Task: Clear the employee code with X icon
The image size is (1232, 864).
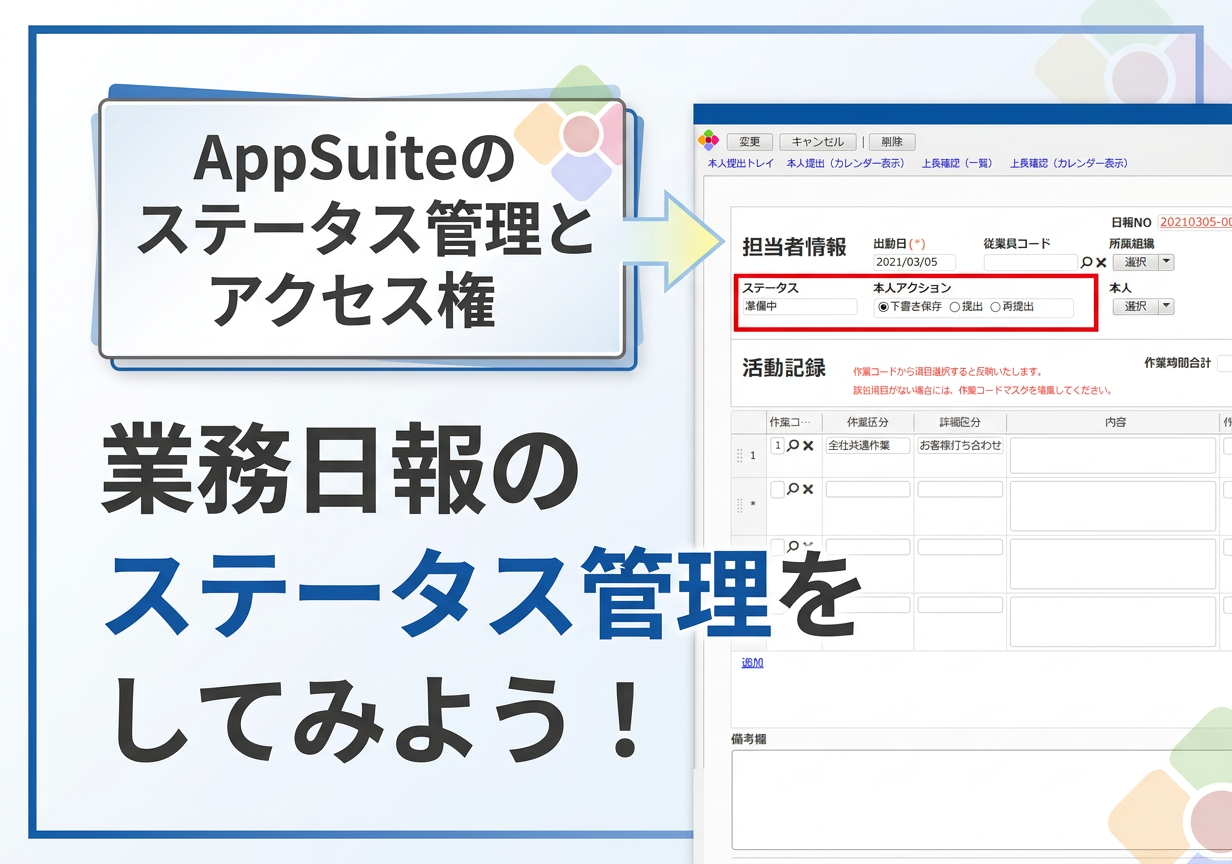Action: [x=1101, y=262]
